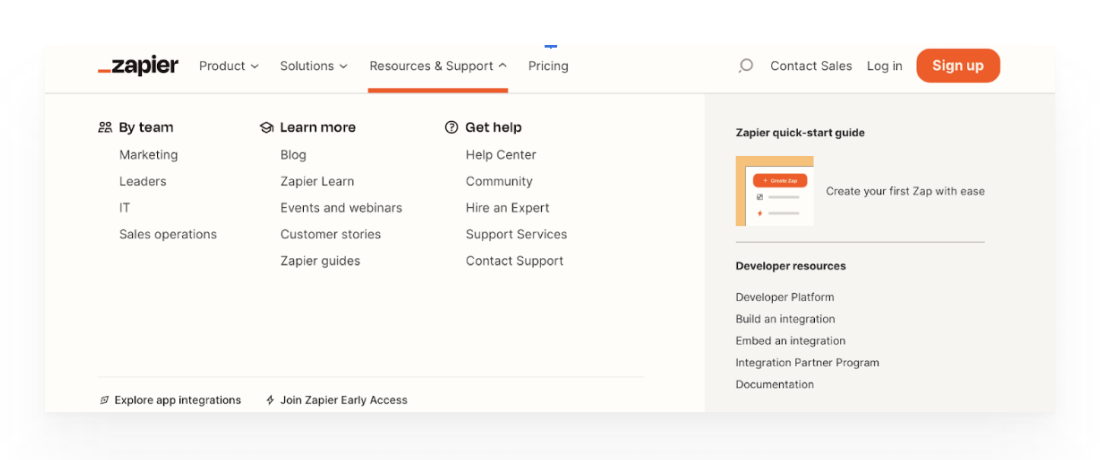Go to the Blog

click(293, 155)
